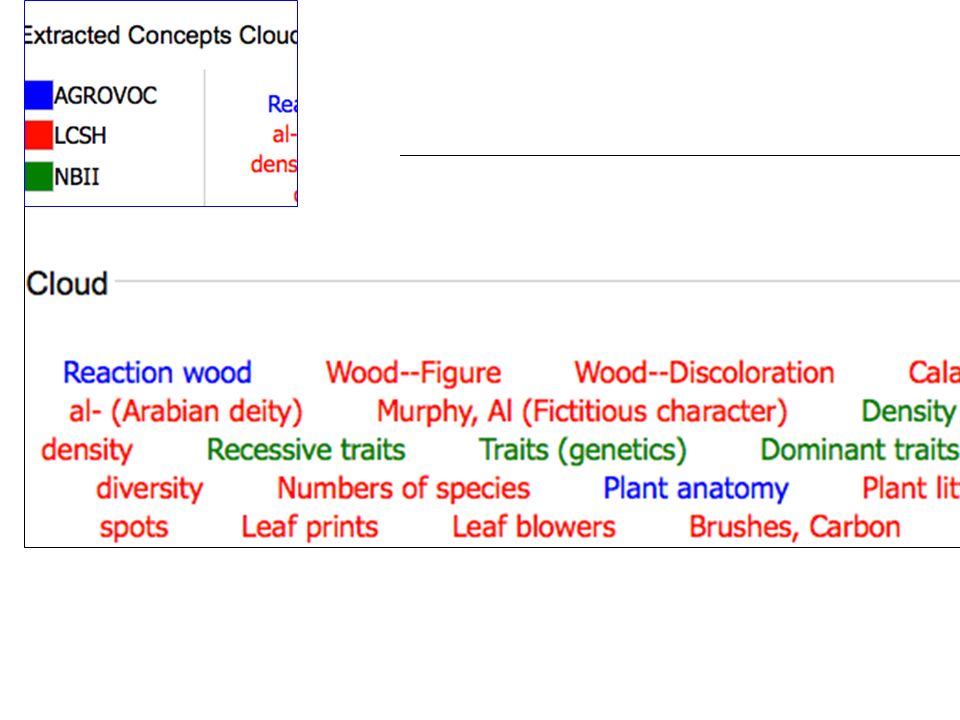Select the Wood--Figure concept link

click(x=413, y=373)
